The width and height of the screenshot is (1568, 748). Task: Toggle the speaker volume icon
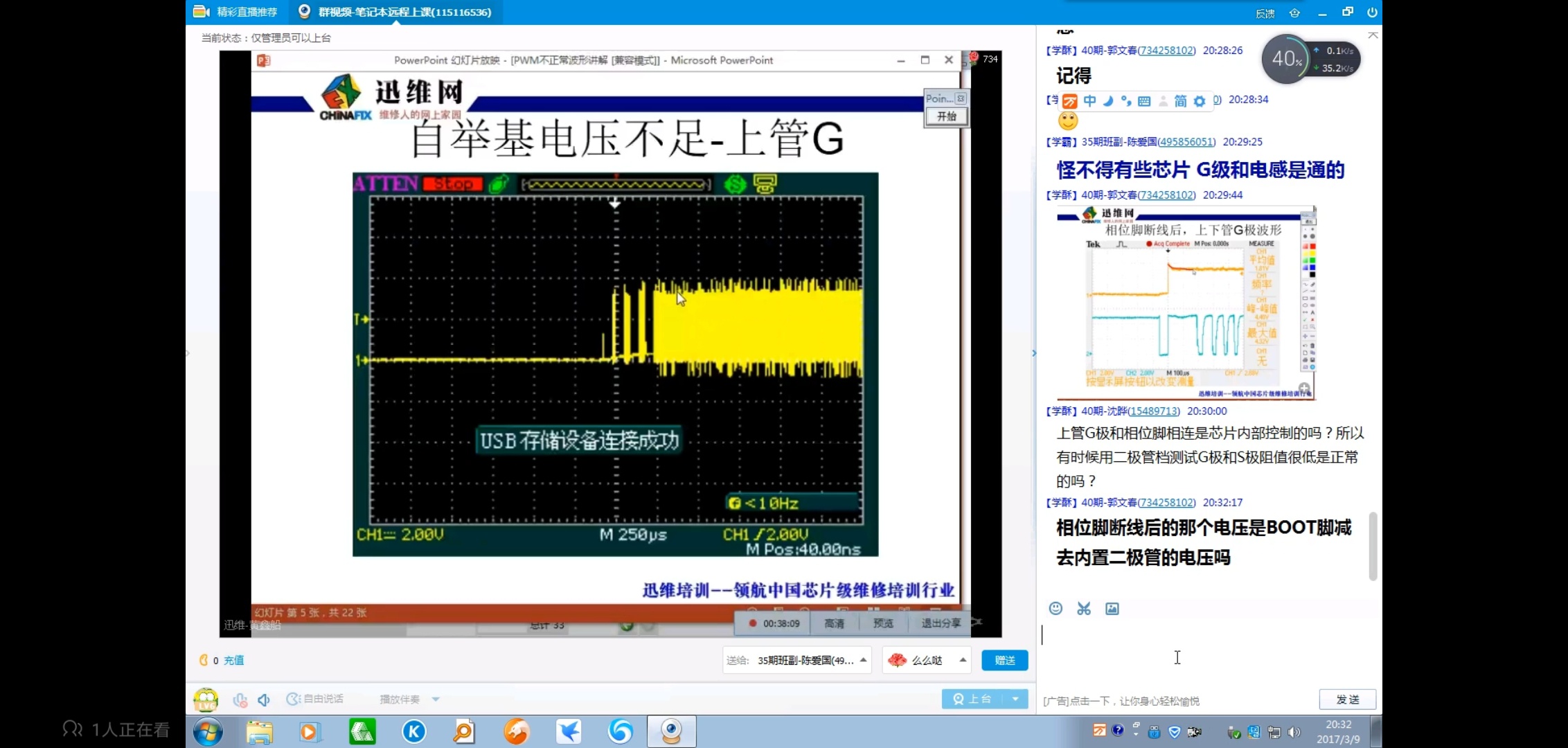click(264, 700)
